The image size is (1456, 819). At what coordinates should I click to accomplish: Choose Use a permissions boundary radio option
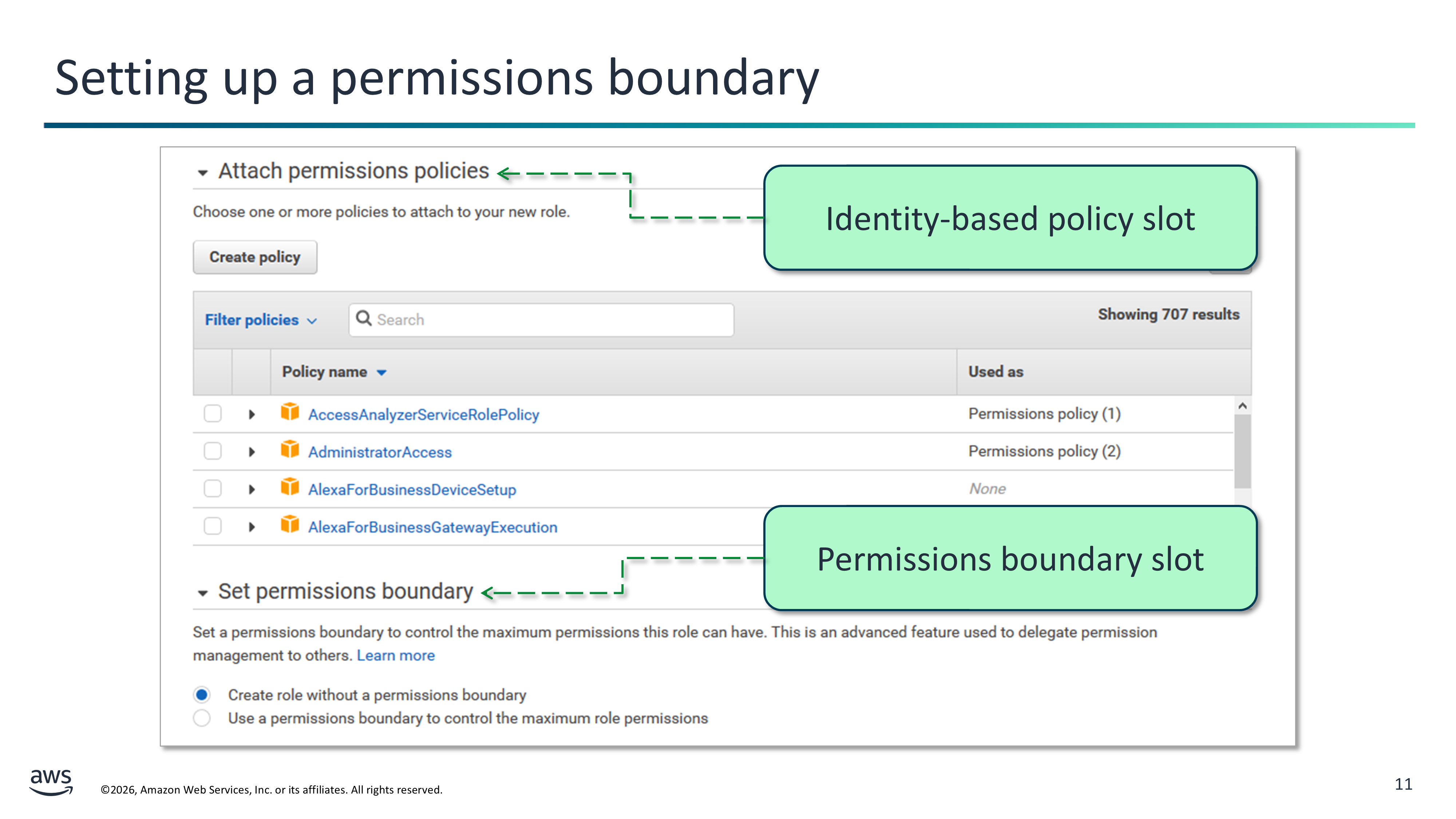pyautogui.click(x=202, y=719)
